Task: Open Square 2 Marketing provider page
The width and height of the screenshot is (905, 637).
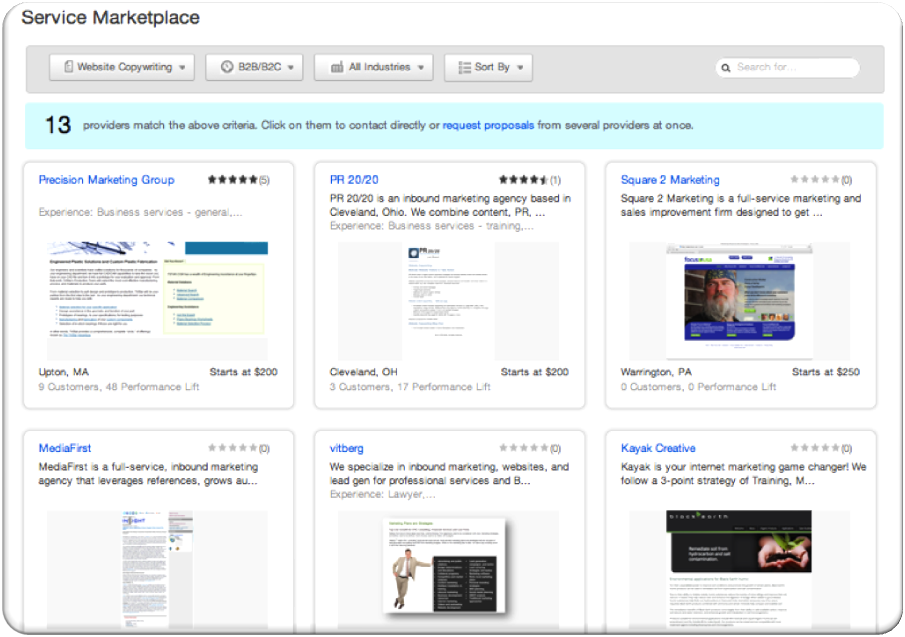Action: (670, 180)
